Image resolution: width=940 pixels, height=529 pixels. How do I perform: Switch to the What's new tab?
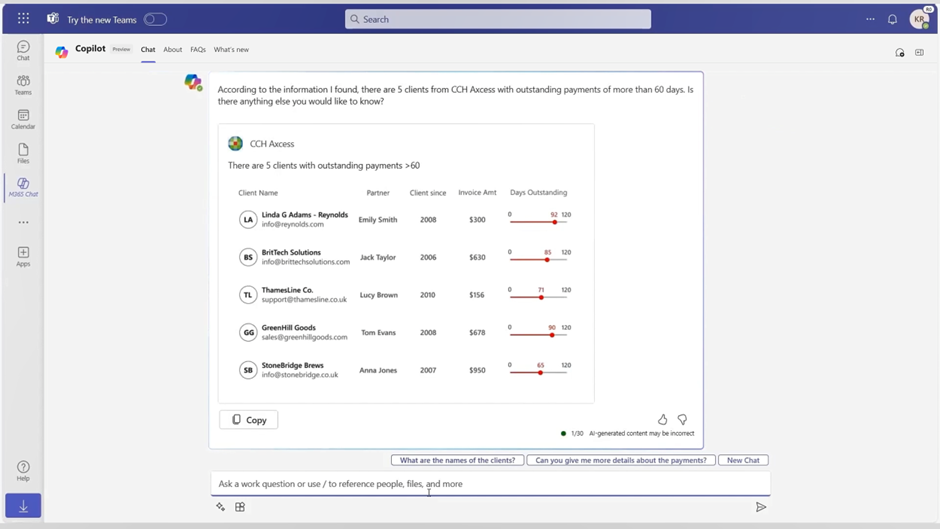click(231, 50)
